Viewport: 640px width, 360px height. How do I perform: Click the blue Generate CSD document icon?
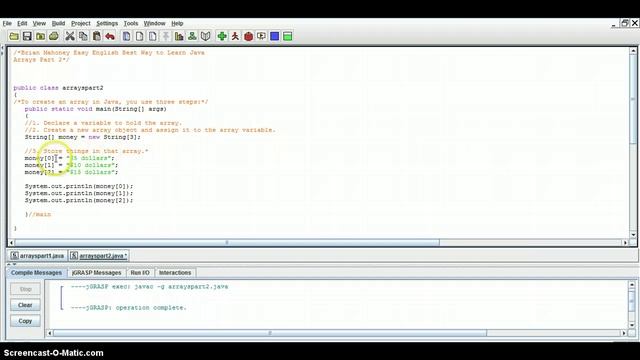(127, 36)
